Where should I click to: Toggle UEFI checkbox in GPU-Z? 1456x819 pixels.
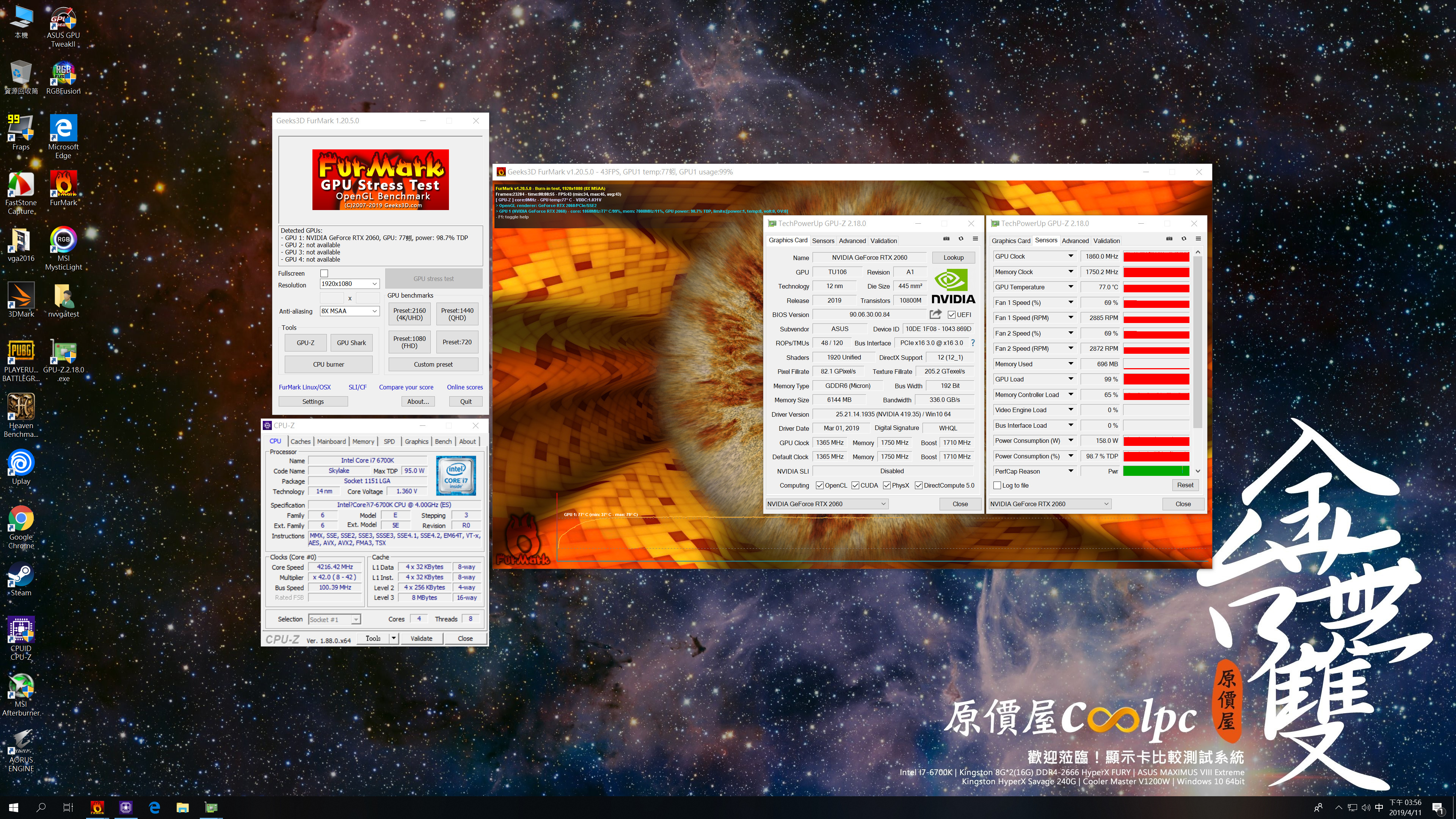pyautogui.click(x=952, y=315)
